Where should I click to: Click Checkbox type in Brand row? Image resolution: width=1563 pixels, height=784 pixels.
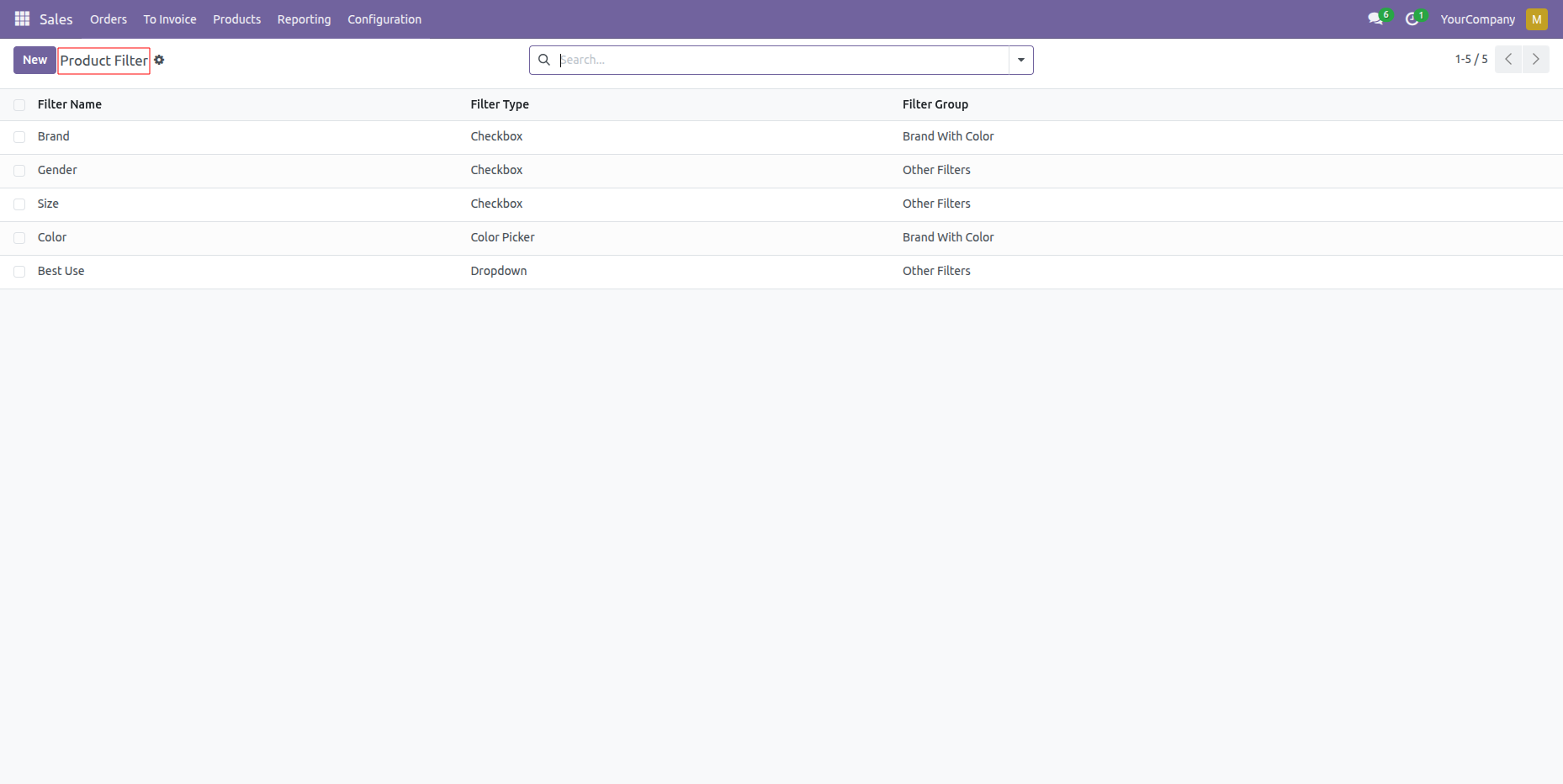496,136
